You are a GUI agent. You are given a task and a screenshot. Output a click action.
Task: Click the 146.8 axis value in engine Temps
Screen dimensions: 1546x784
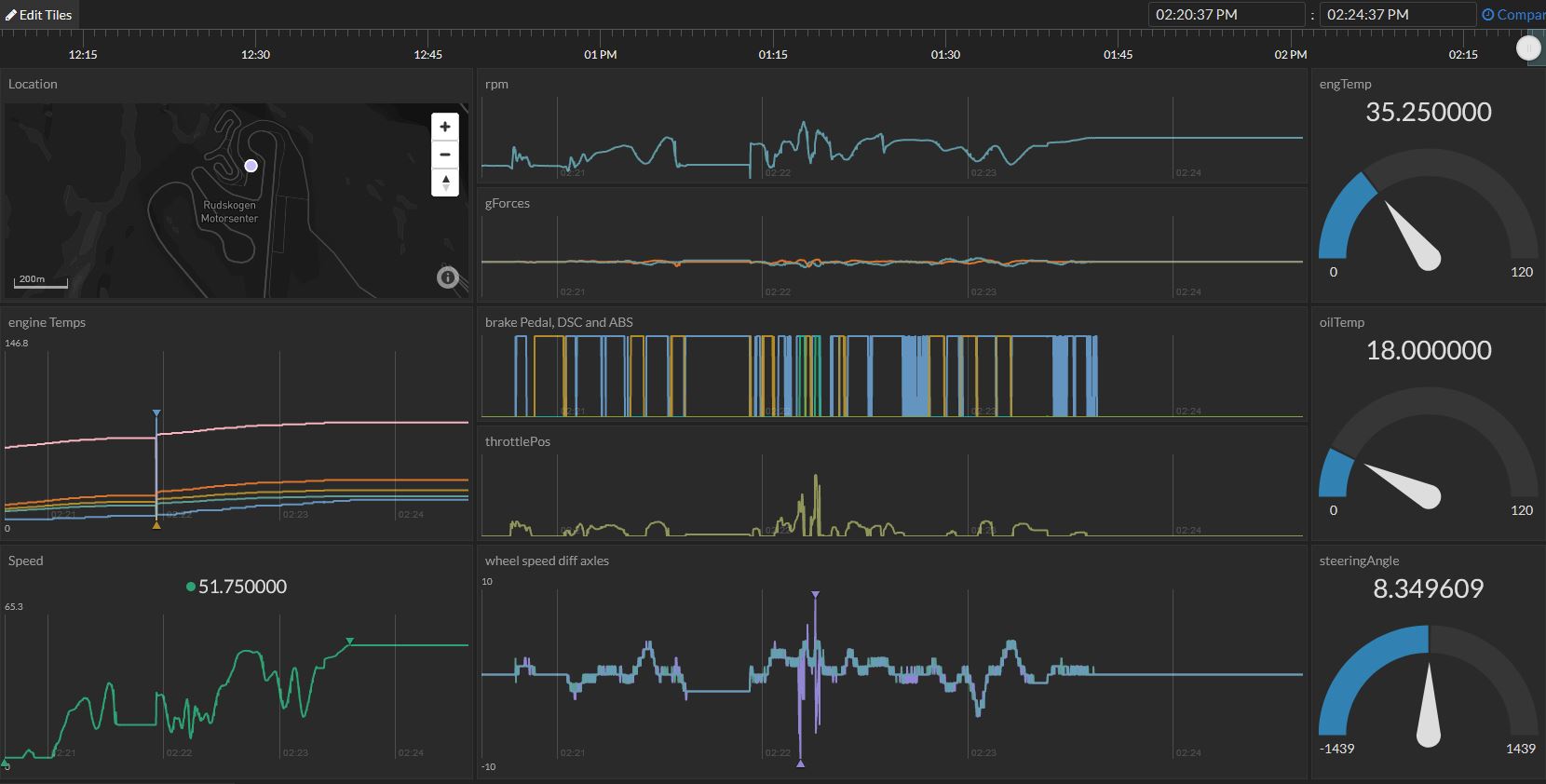pyautogui.click(x=17, y=343)
